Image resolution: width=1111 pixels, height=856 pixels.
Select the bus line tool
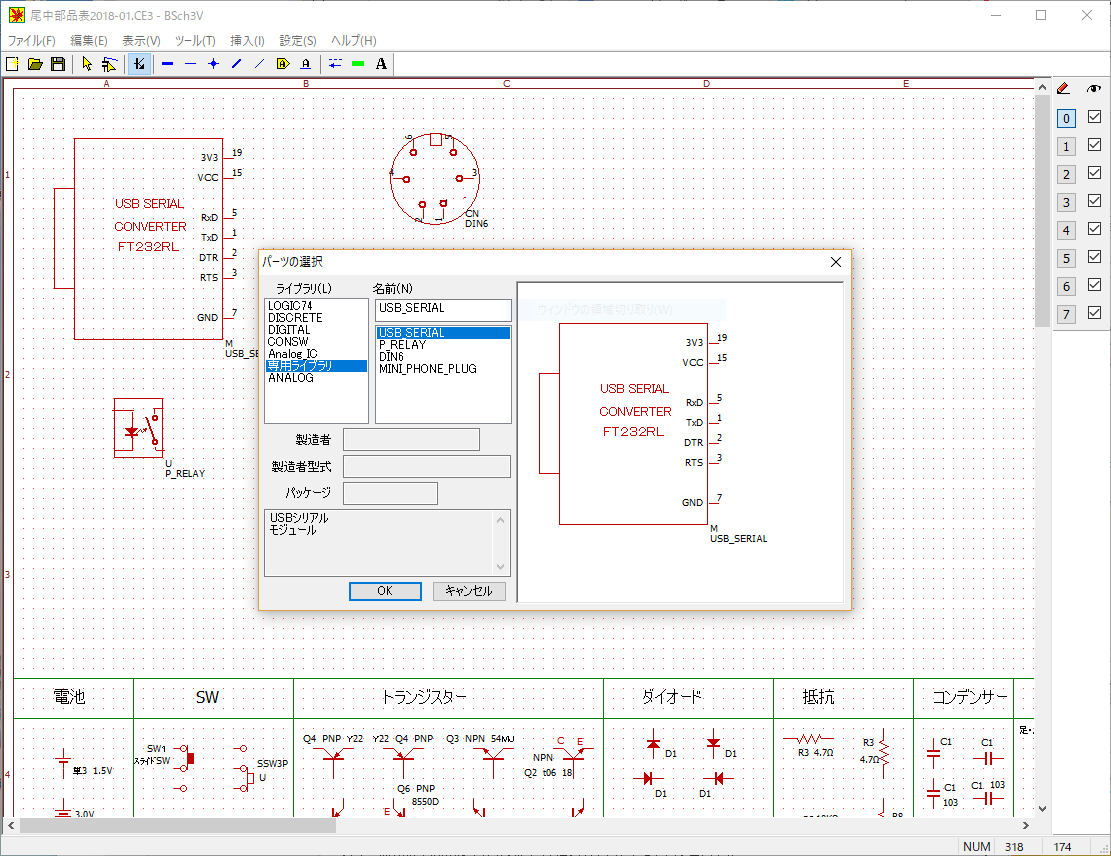[x=167, y=63]
